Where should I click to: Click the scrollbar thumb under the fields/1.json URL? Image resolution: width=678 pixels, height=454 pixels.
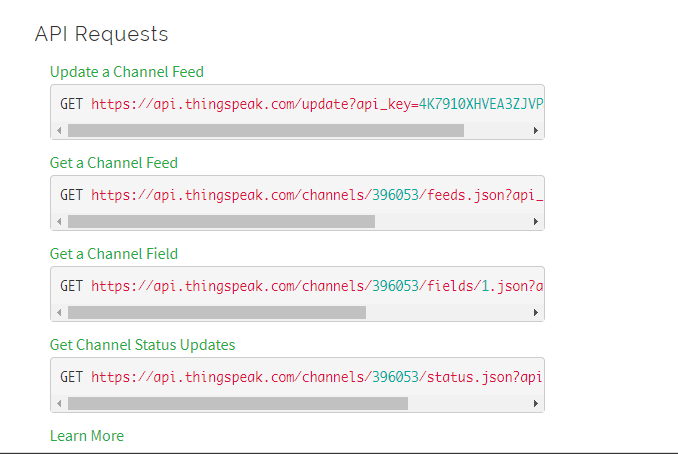pos(217,313)
